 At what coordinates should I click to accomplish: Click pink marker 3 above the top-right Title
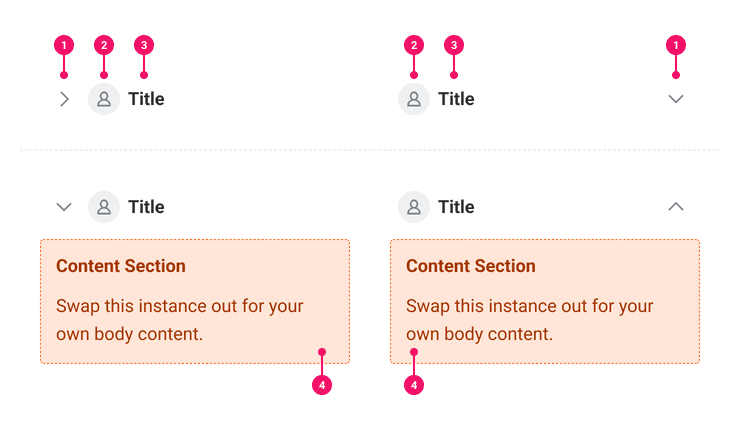click(454, 45)
